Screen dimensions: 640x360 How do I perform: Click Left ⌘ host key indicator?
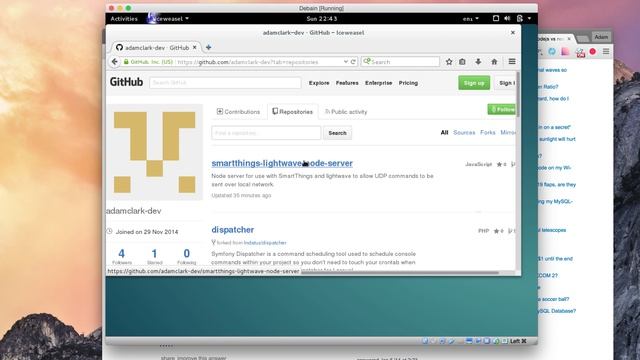pos(518,341)
